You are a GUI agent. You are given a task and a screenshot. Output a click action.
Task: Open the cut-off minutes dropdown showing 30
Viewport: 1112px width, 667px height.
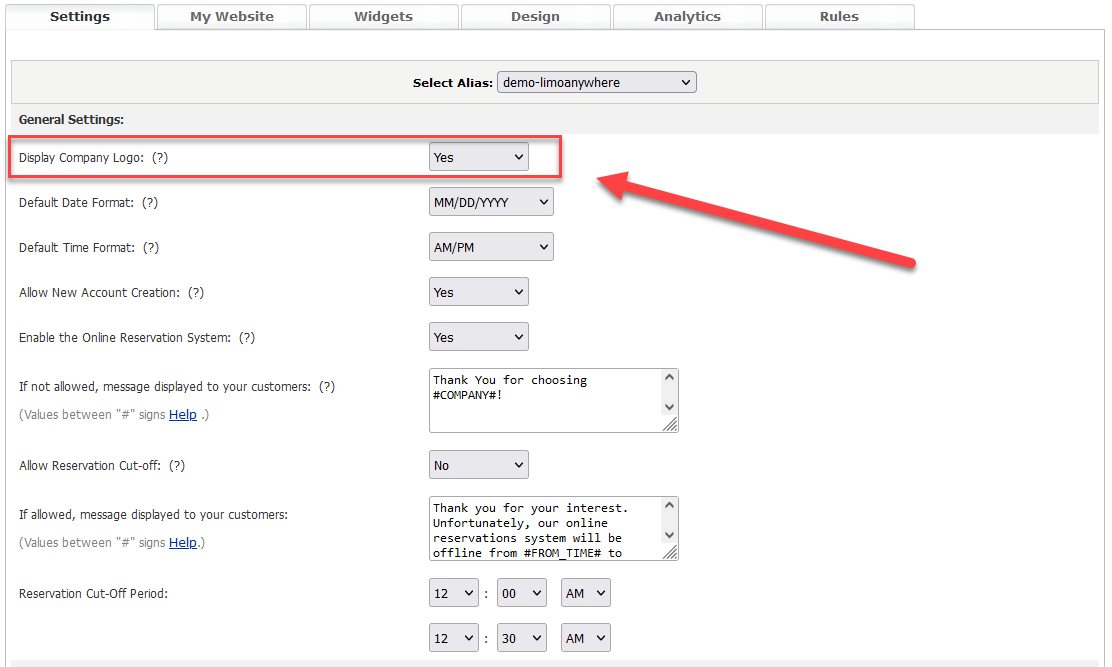(x=522, y=638)
